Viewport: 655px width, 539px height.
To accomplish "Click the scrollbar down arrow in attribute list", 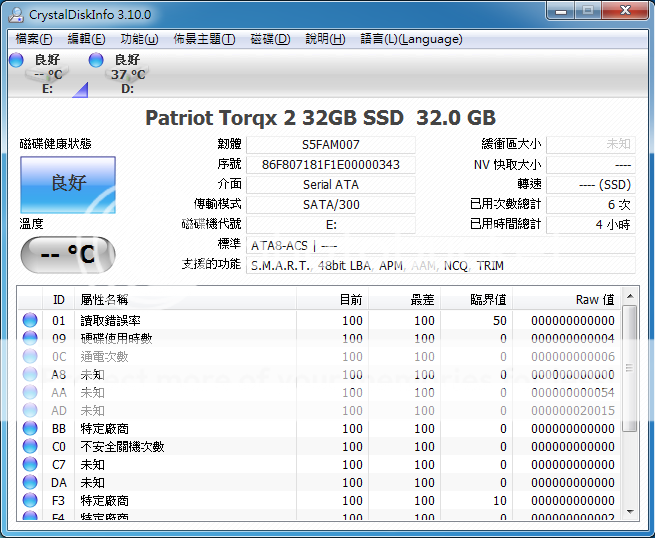I will point(630,512).
